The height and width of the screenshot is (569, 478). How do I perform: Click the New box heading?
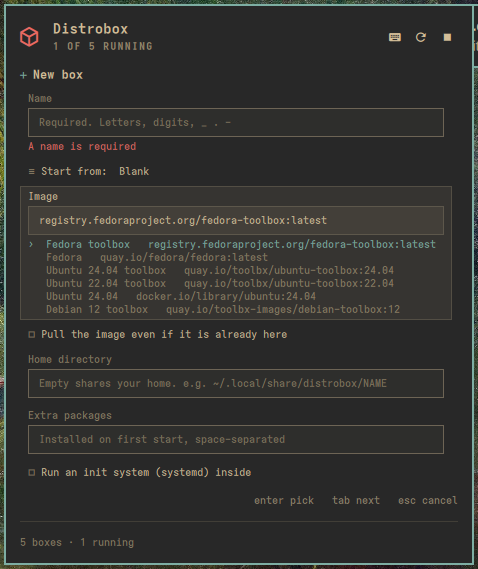pyautogui.click(x=58, y=75)
